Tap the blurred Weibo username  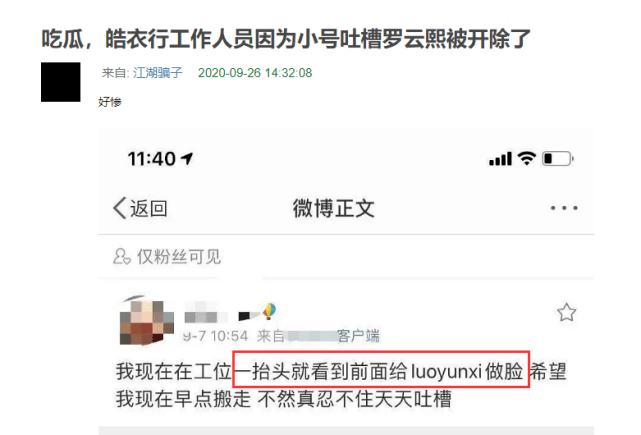(x=206, y=314)
